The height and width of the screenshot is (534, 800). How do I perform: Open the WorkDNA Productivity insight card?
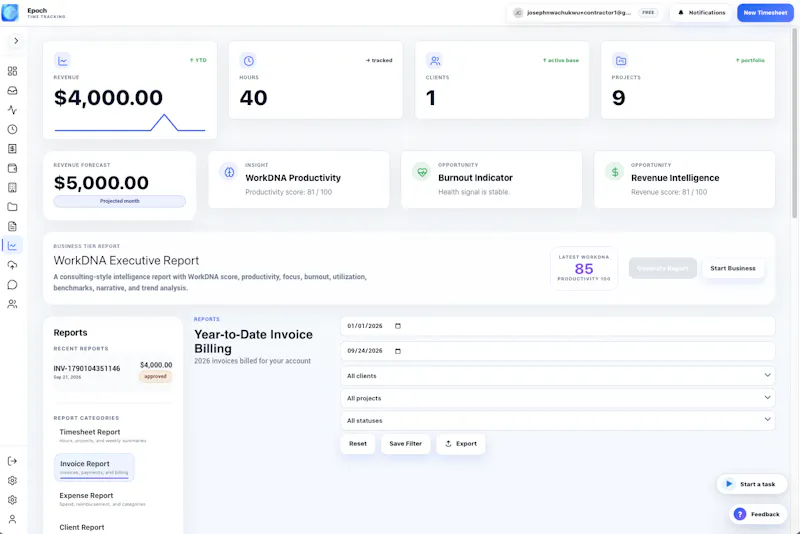pyautogui.click(x=298, y=180)
